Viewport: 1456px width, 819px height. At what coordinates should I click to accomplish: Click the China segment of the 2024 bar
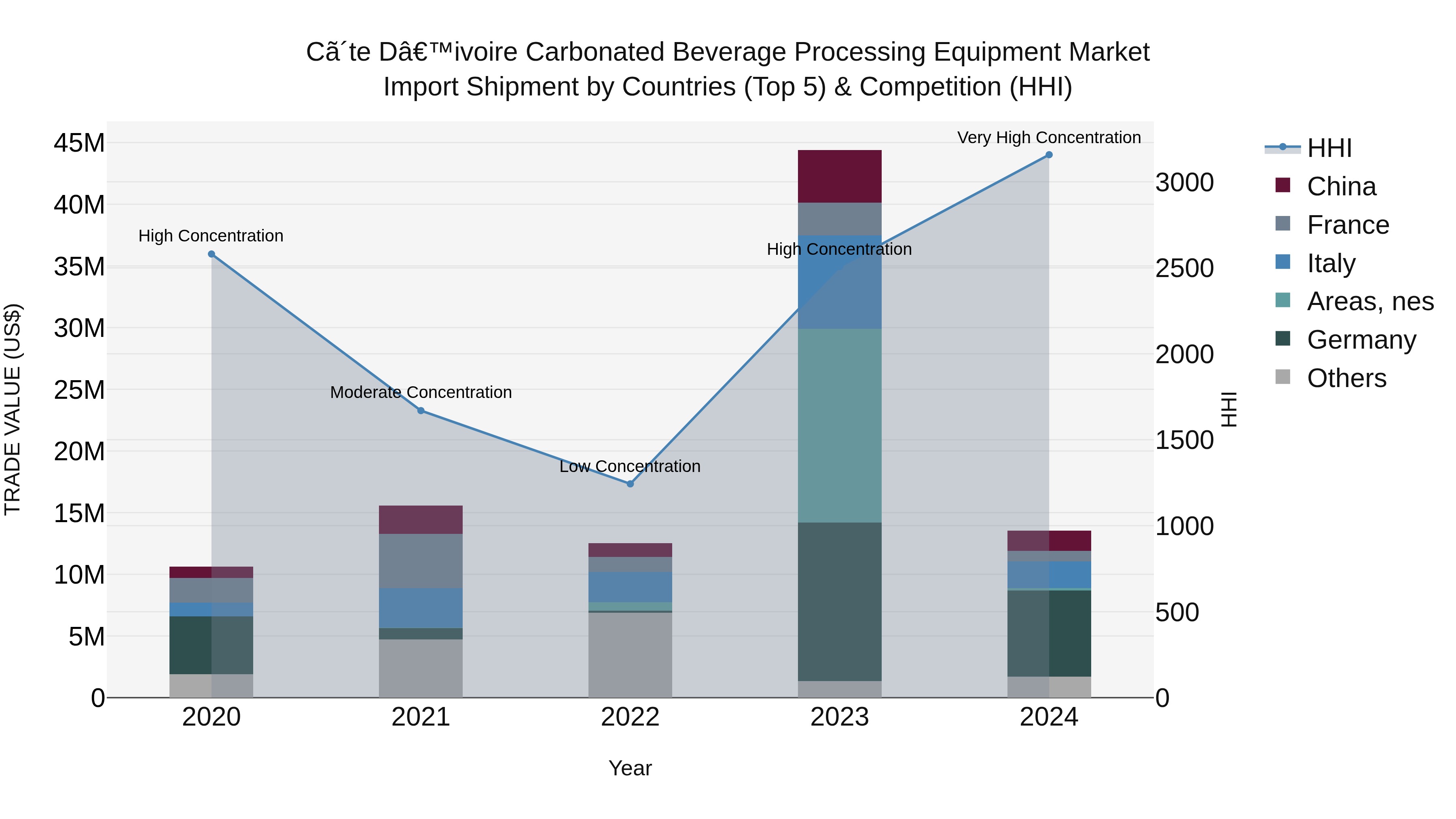1049,541
